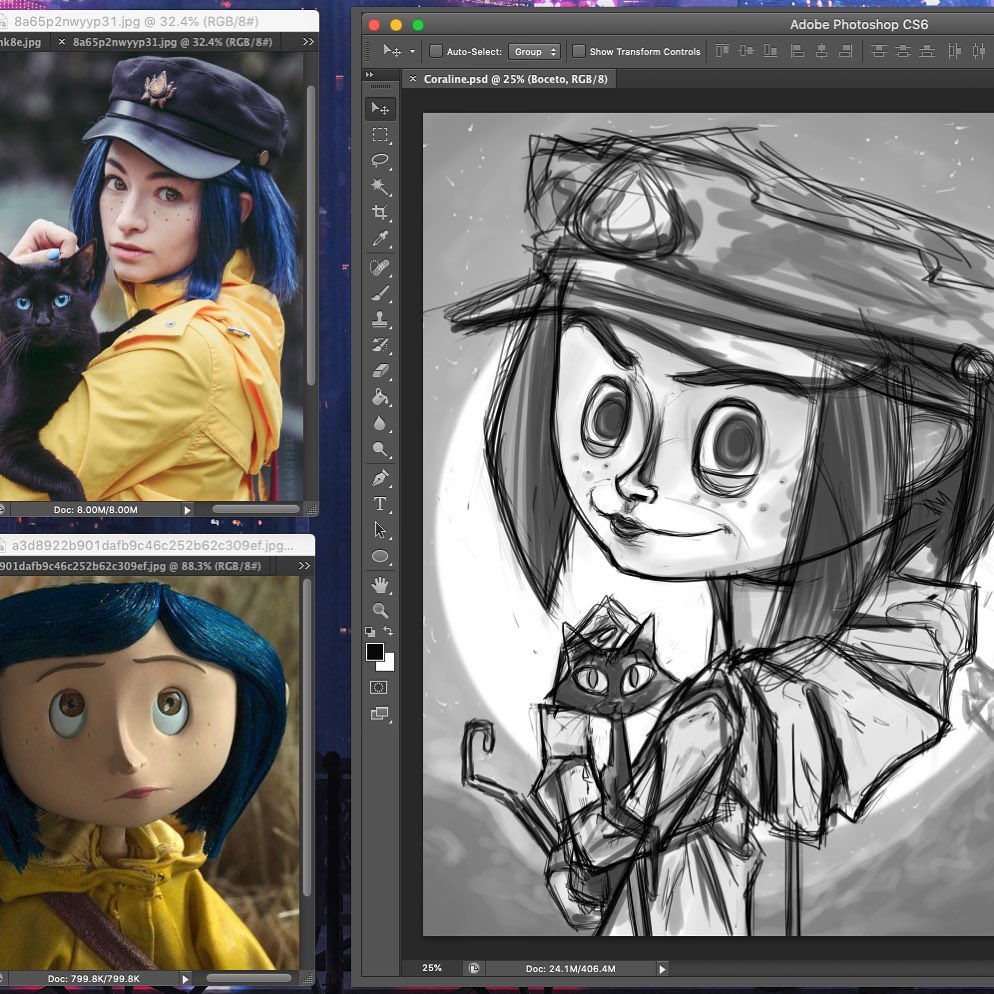Open the Auto-Select Group dropdown
The height and width of the screenshot is (994, 994).
(x=534, y=52)
